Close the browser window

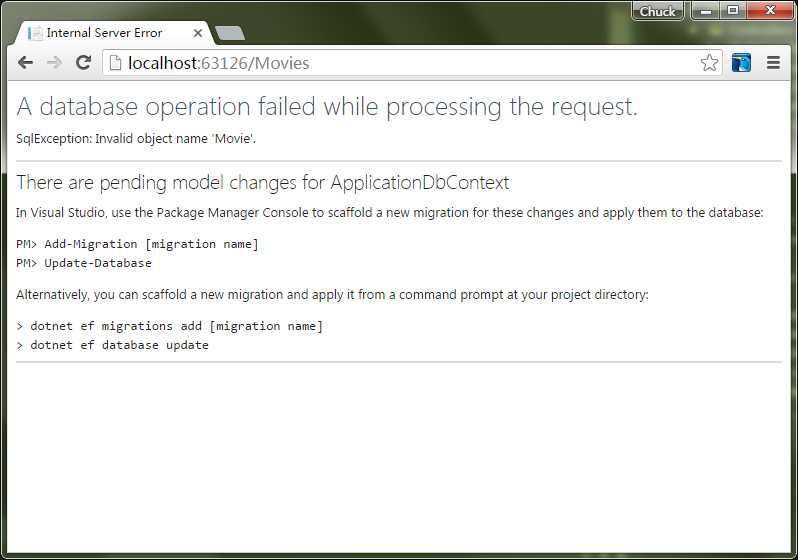(x=770, y=10)
